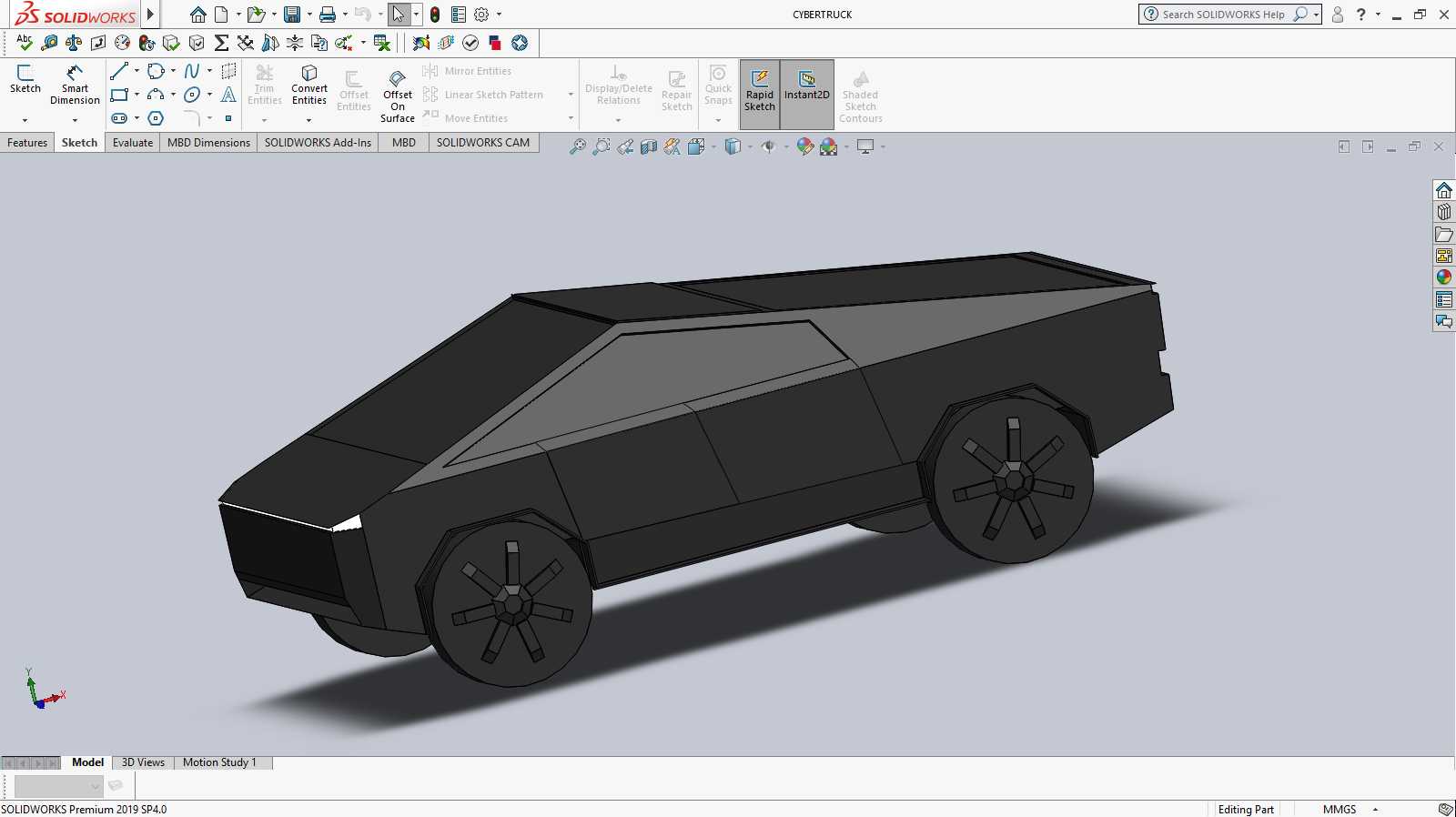This screenshot has width=1456, height=817.
Task: Click the Convert Entities button
Action: (309, 86)
